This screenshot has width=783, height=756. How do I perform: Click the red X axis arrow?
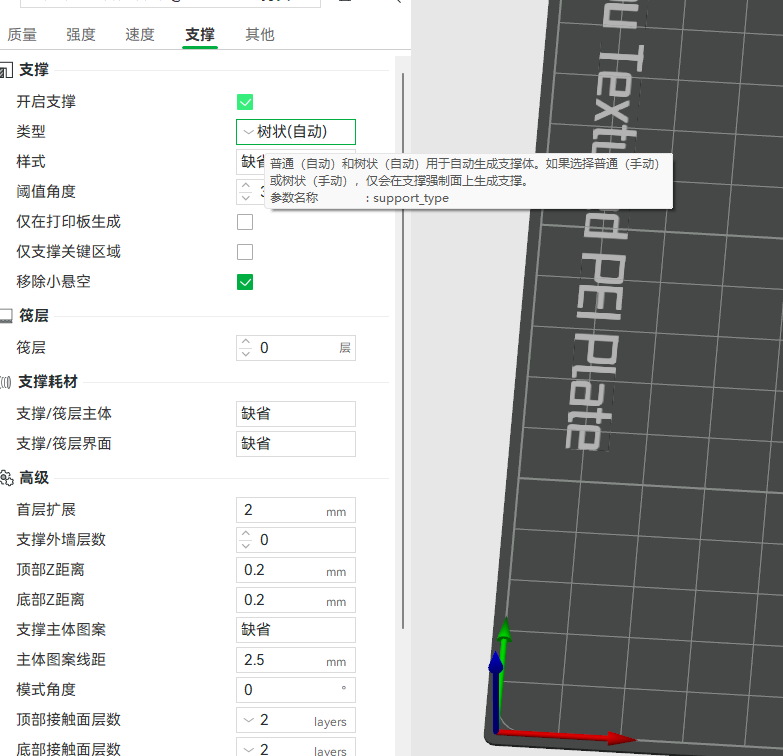[567, 736]
